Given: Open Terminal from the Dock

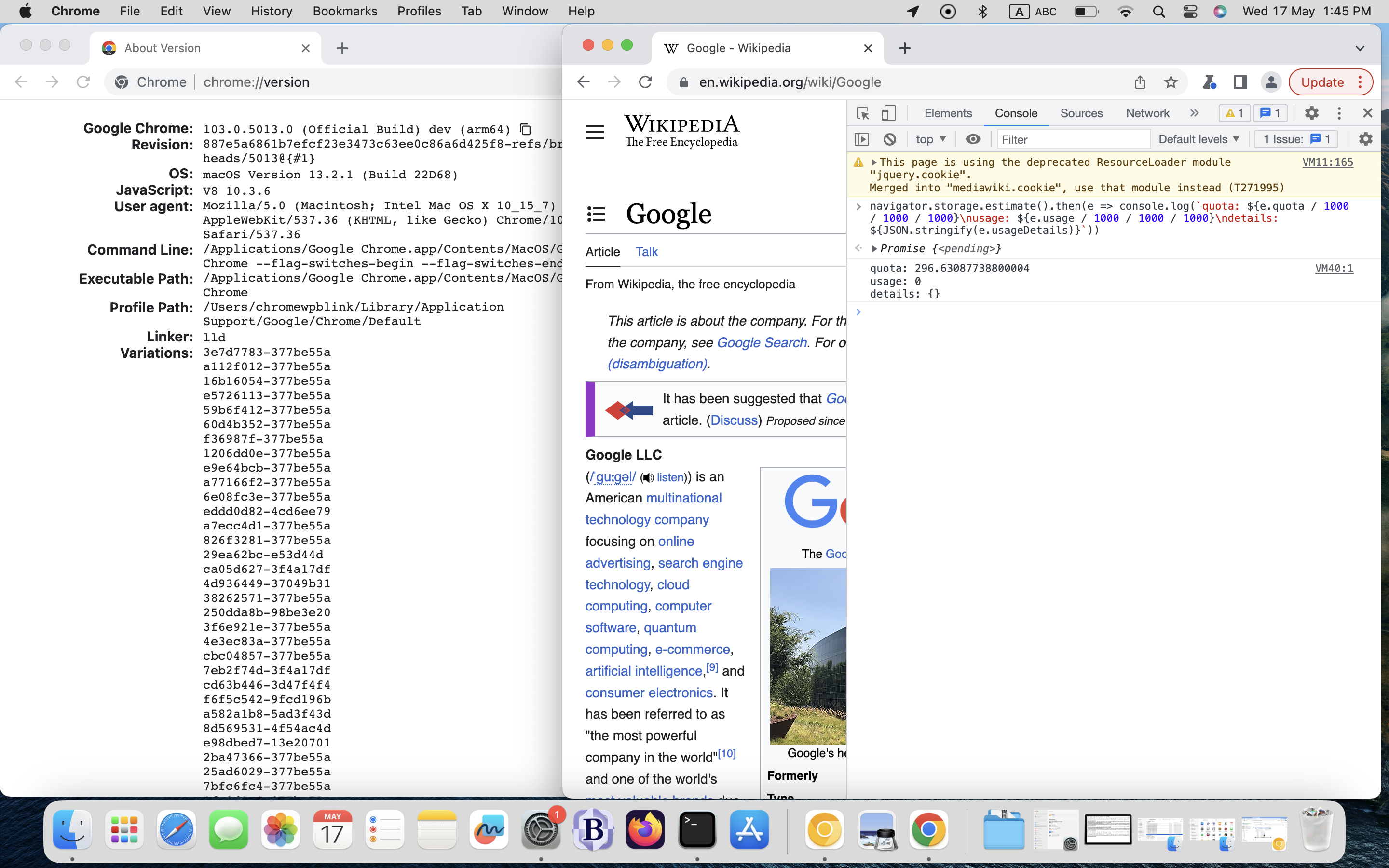Looking at the screenshot, I should 697,829.
